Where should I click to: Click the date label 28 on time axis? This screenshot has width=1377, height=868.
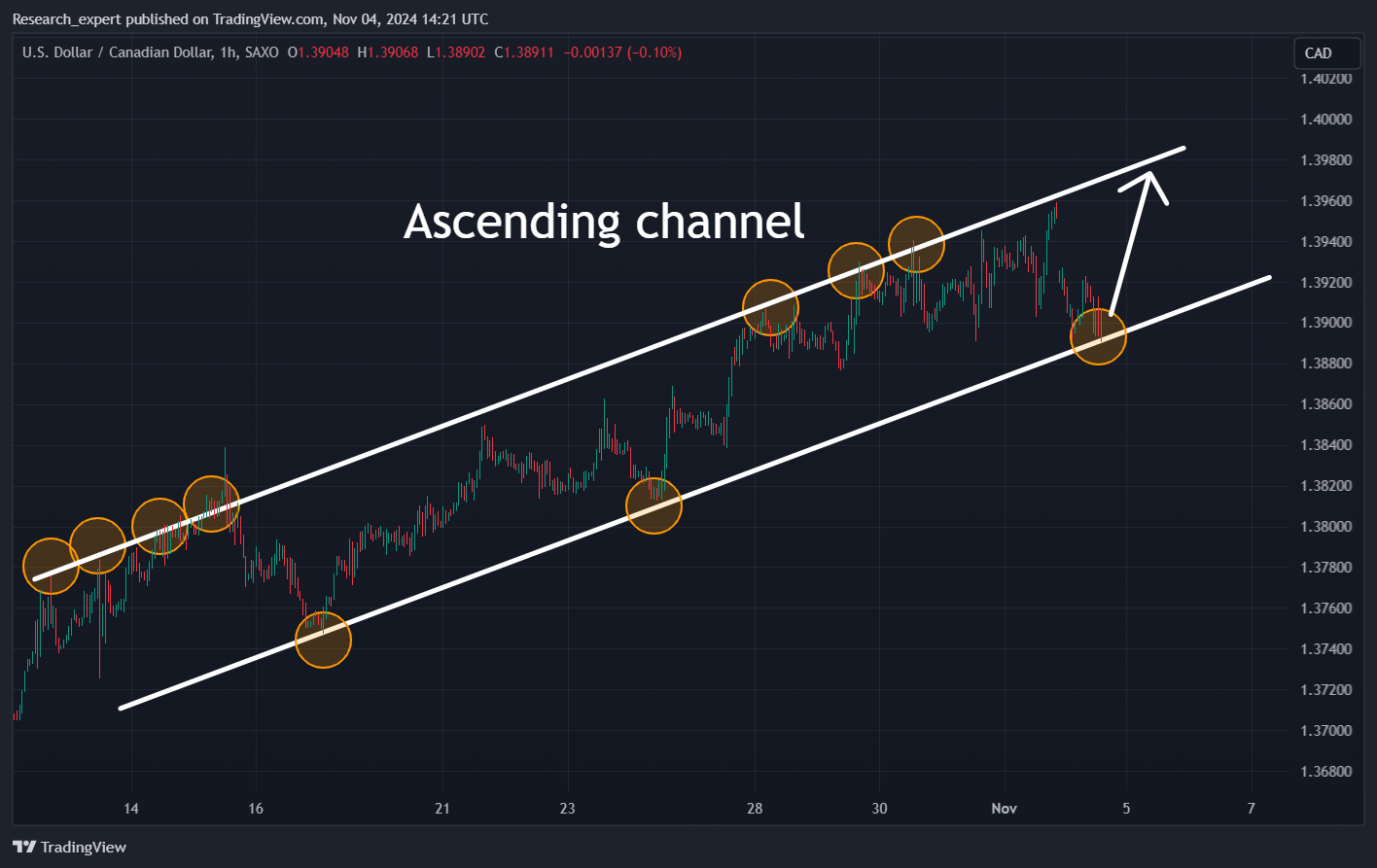click(754, 809)
